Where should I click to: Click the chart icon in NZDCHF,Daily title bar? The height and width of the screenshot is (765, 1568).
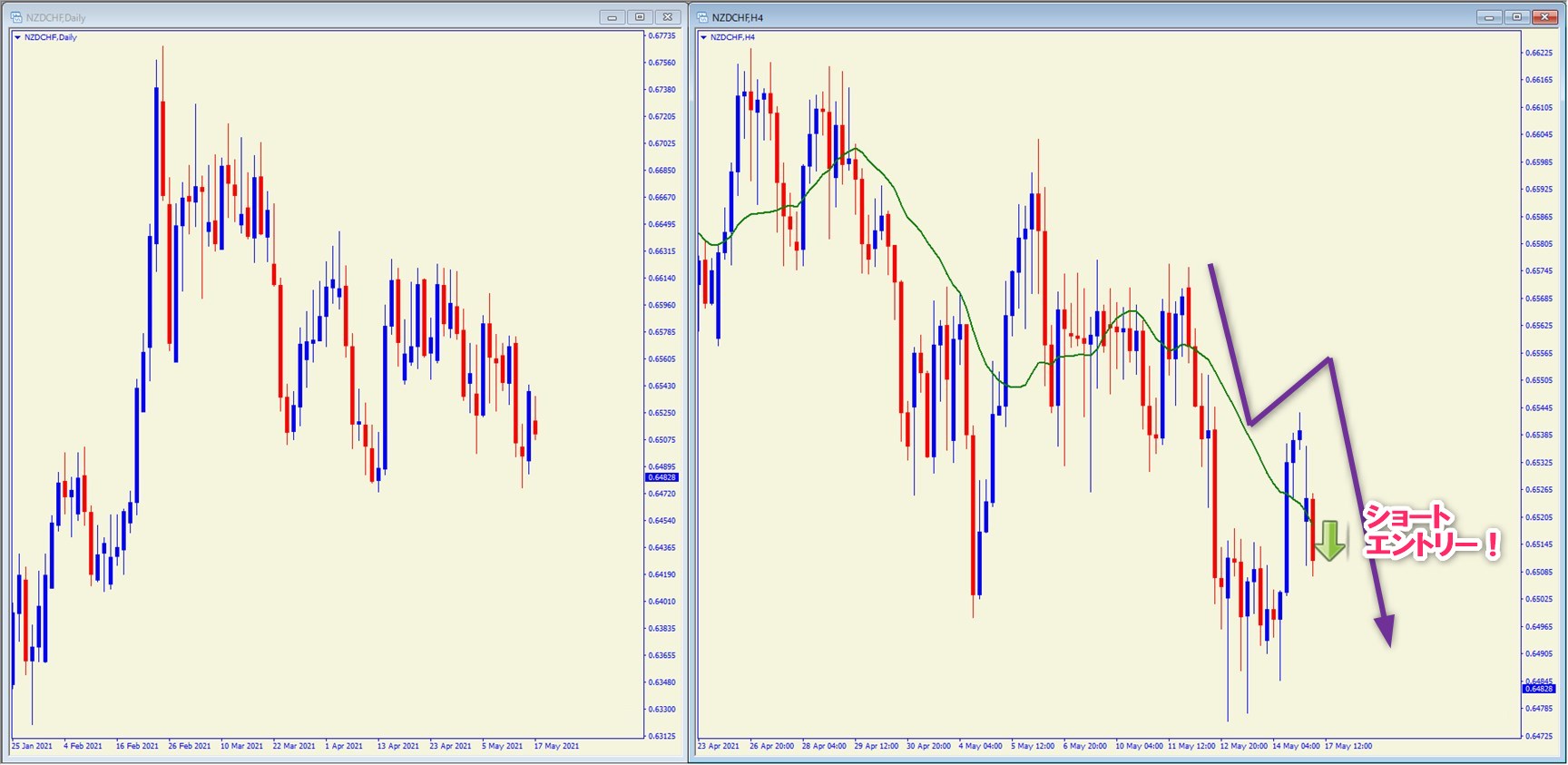tap(16, 17)
